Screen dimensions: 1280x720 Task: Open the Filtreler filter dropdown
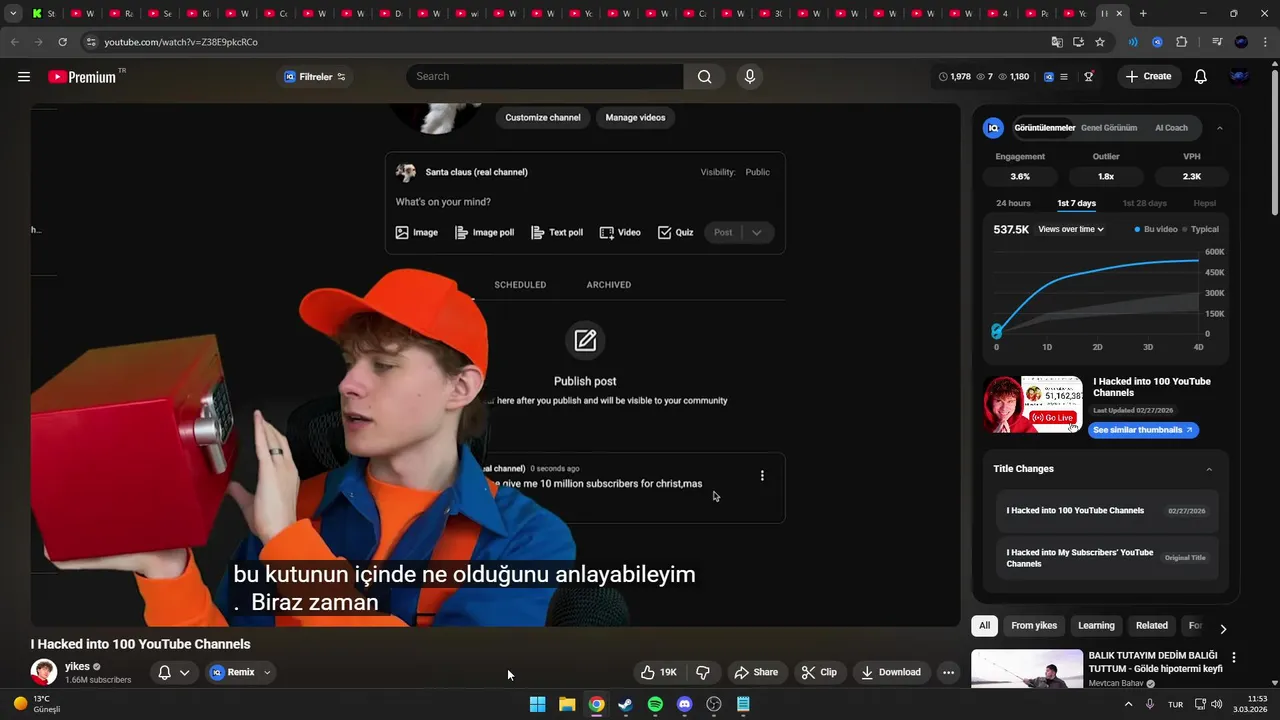point(315,77)
